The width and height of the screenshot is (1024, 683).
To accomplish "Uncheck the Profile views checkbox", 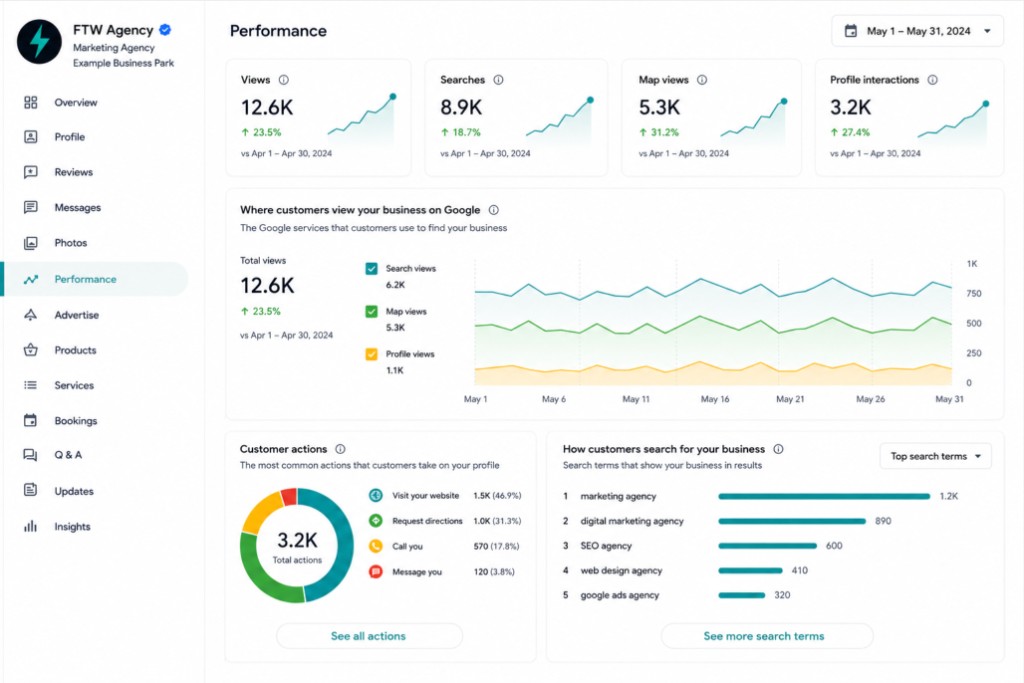I will pyautogui.click(x=372, y=354).
